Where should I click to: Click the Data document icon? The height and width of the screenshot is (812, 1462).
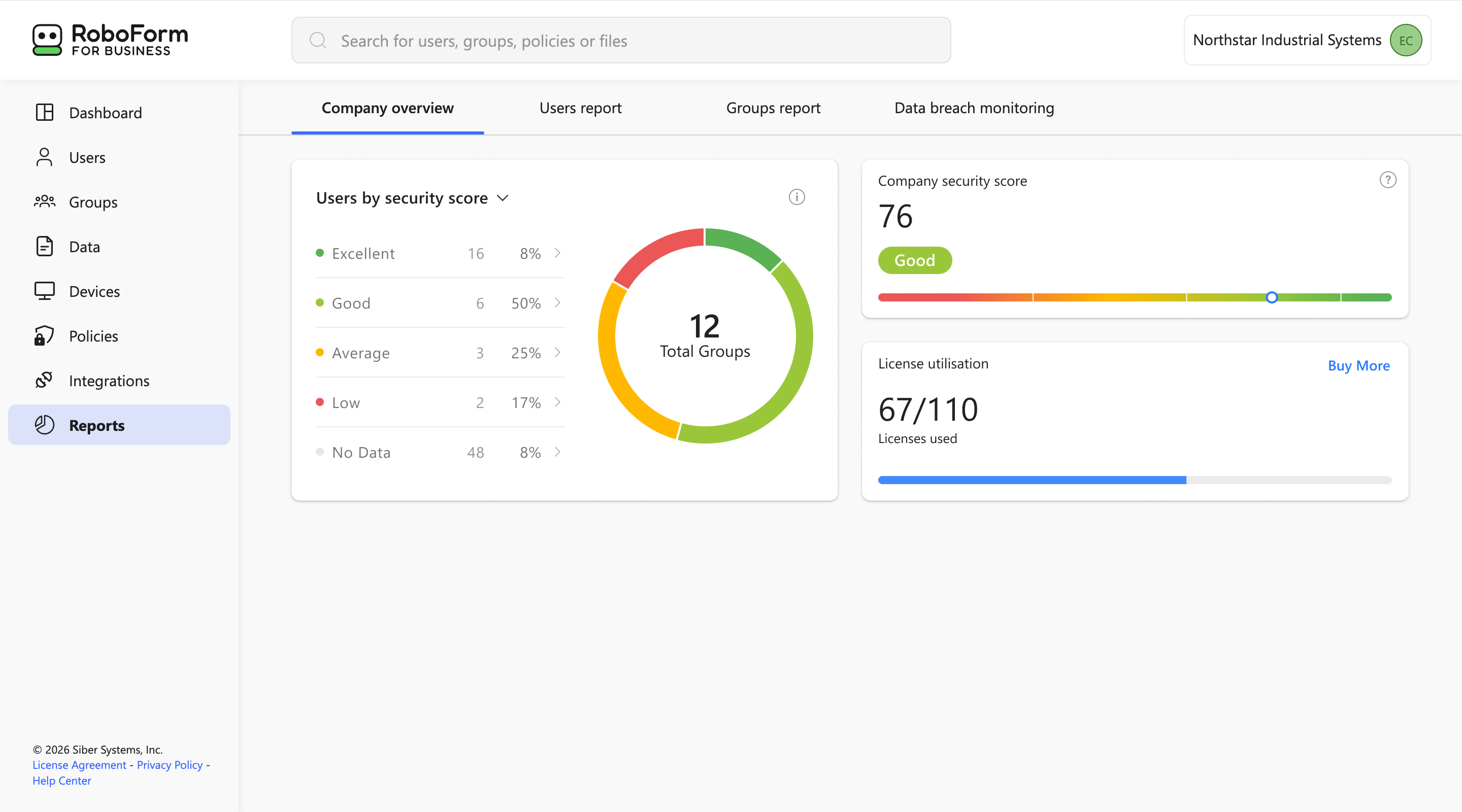point(44,246)
